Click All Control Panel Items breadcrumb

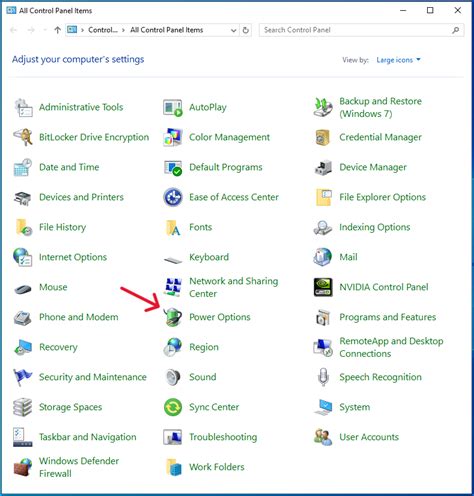tap(166, 30)
